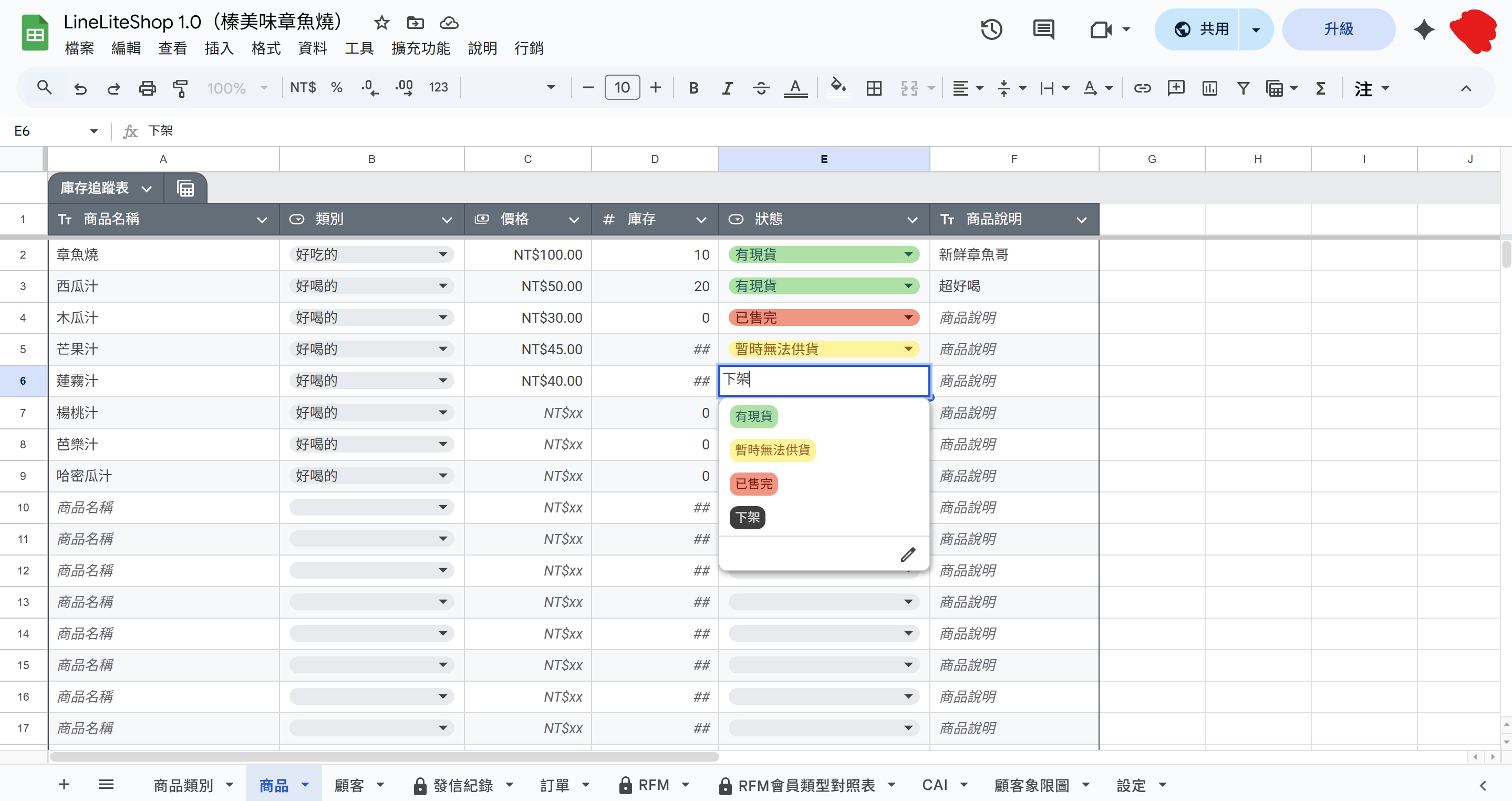The width and height of the screenshot is (1512, 801).
Task: Click the insert chart icon
Action: click(x=1209, y=88)
